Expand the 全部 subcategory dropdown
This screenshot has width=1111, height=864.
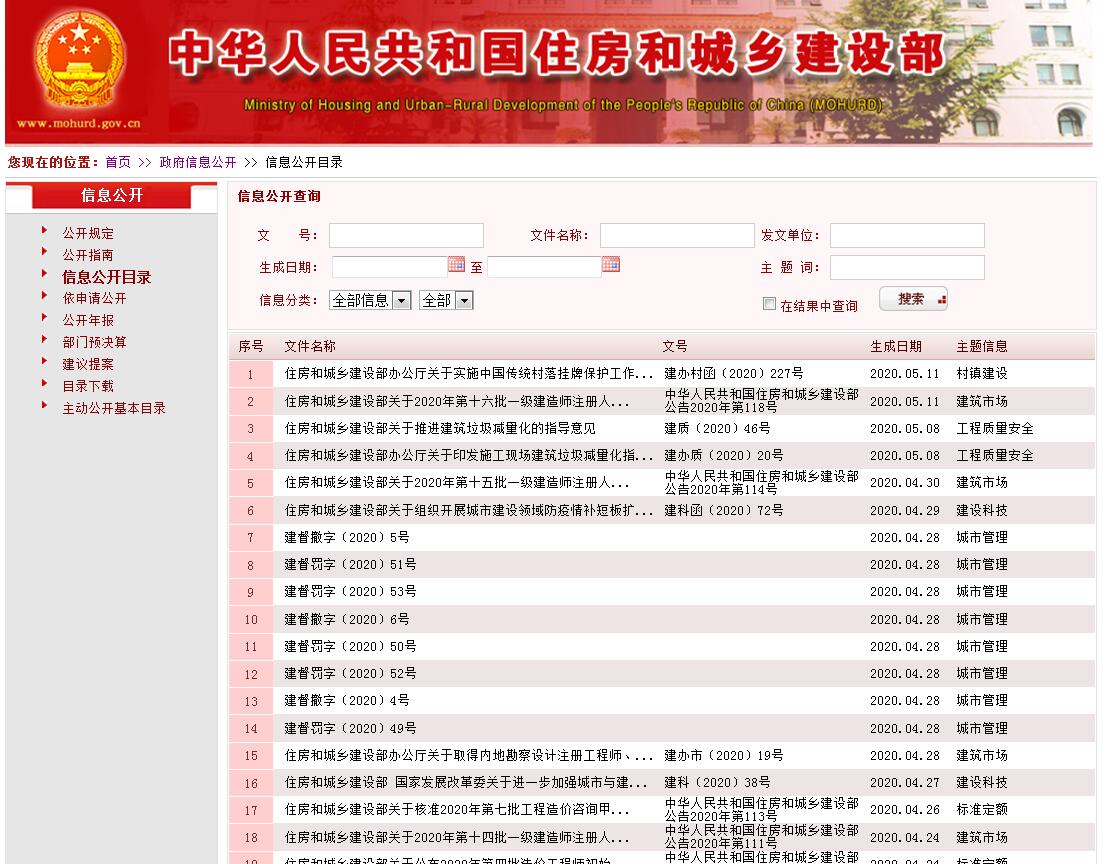pos(446,301)
